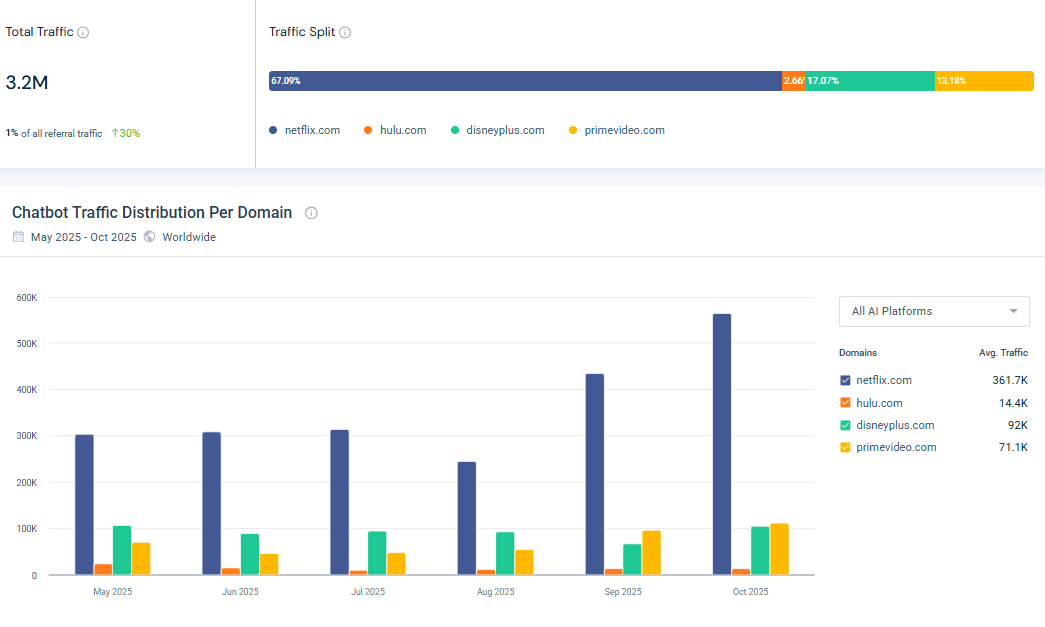This screenshot has width=1045, height=627.
Task: Click the primevideo.com legend dot
Action: tap(571, 130)
